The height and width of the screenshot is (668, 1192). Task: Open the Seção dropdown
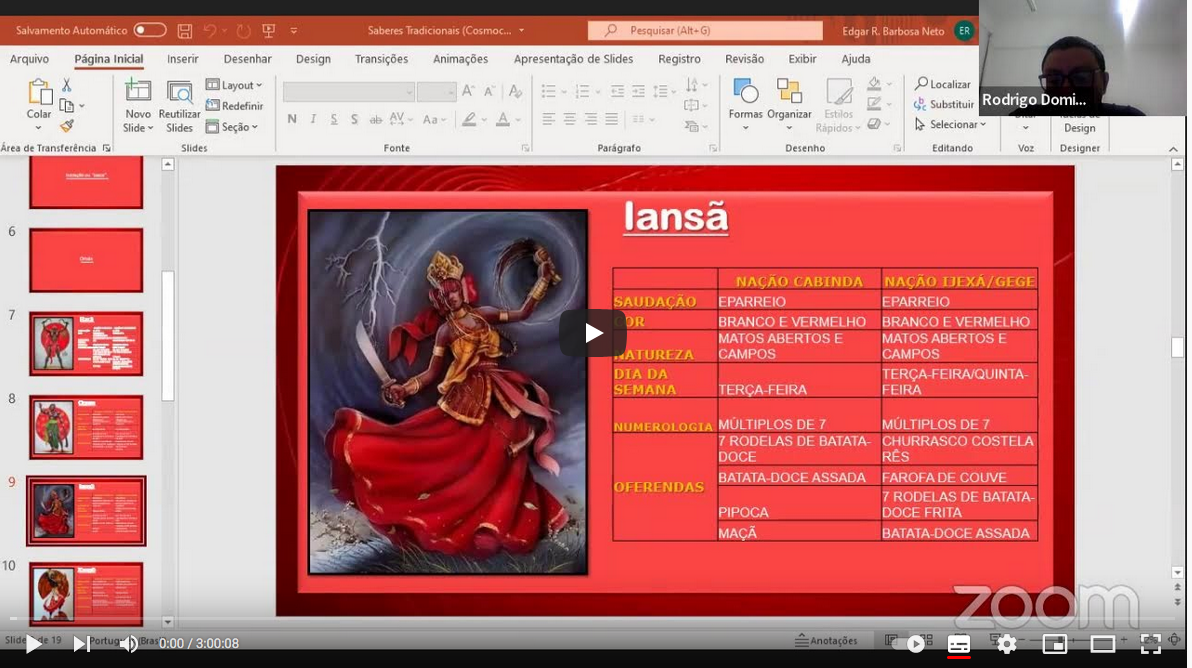point(232,127)
